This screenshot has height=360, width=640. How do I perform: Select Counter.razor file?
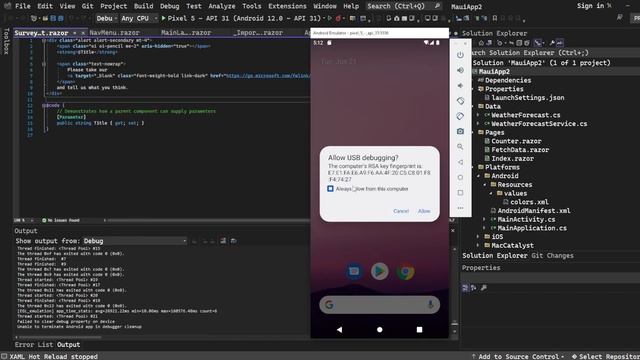click(516, 141)
